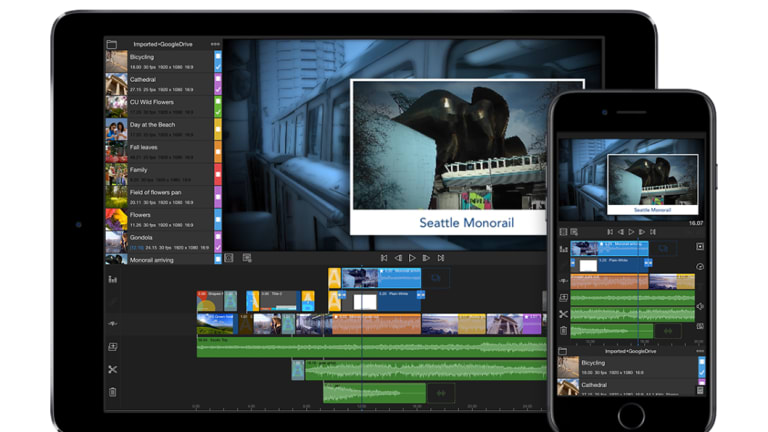Play the preview on iPad

(412, 258)
